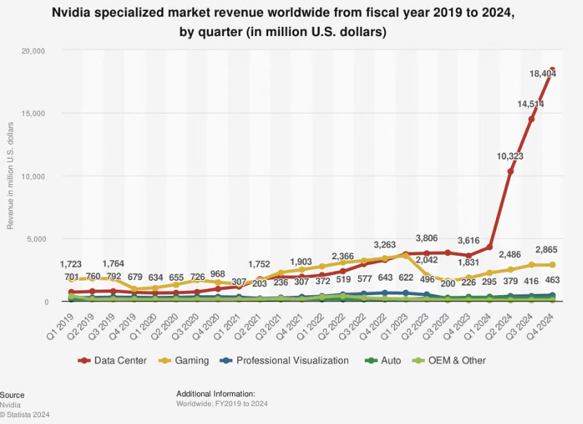This screenshot has width=583, height=424.
Task: Toggle the Data Center legend series
Action: click(x=112, y=360)
